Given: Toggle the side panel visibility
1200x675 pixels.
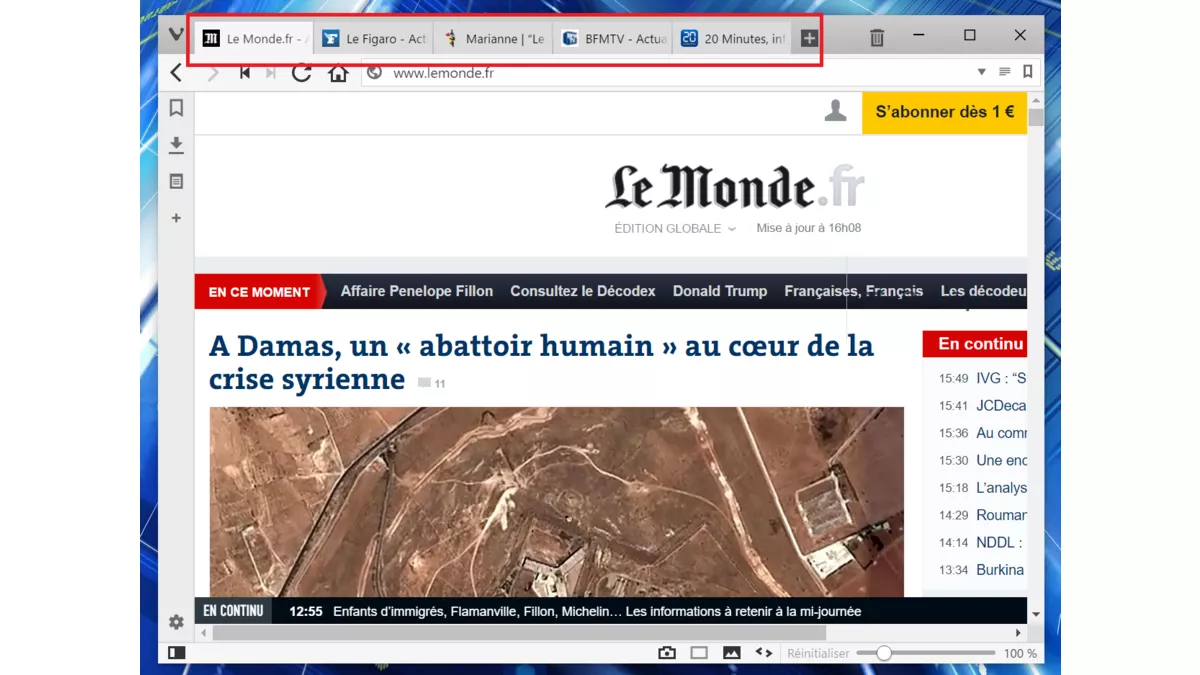Looking at the screenshot, I should click(x=176, y=653).
